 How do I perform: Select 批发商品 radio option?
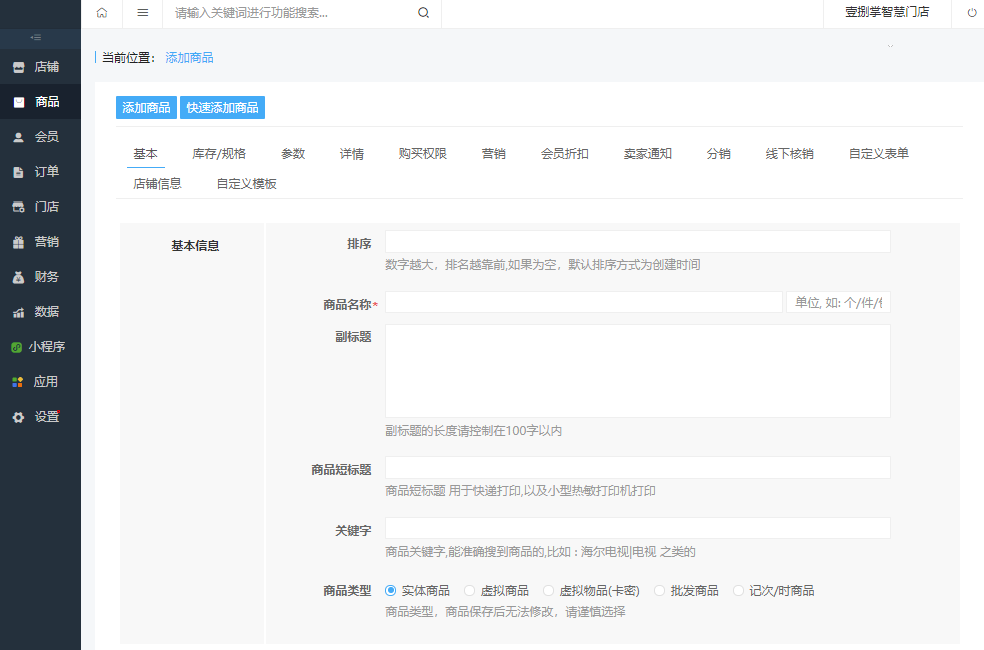(660, 590)
